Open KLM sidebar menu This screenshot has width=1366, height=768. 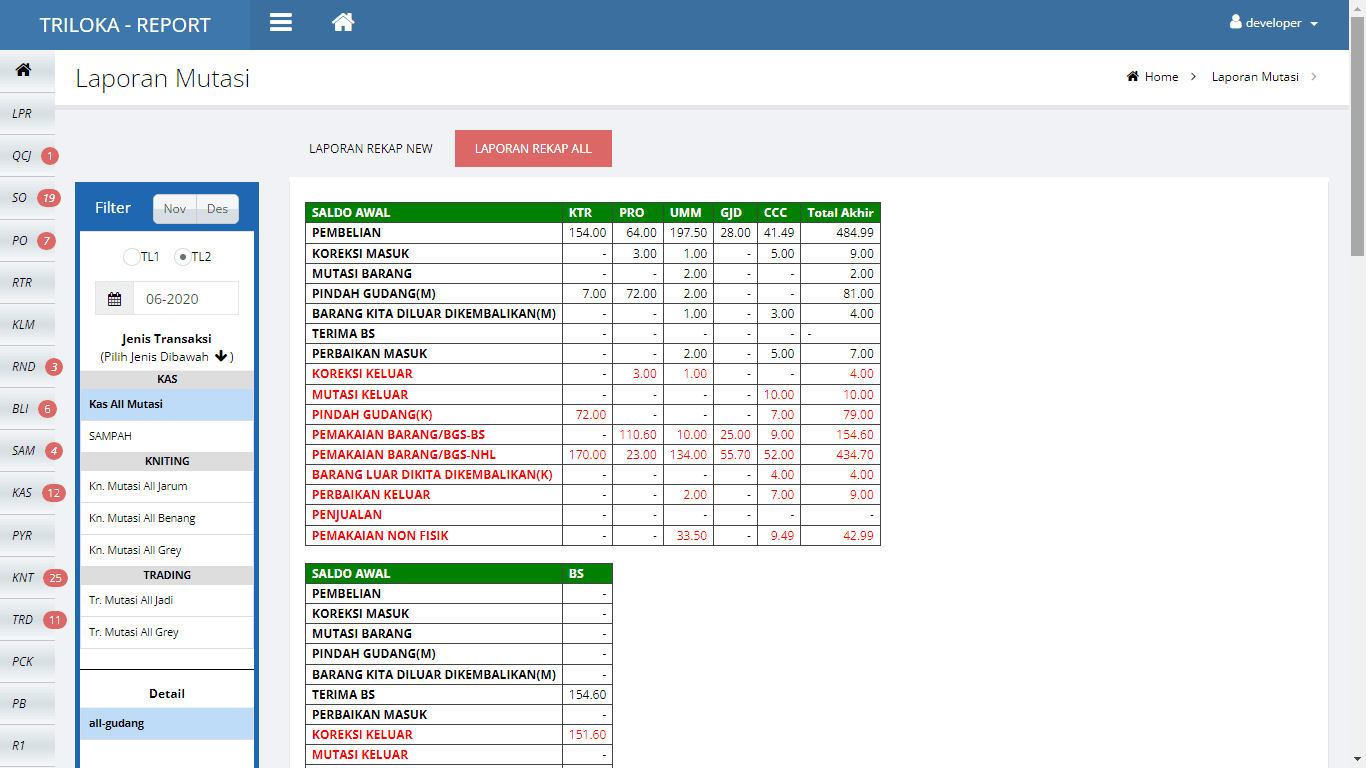tap(27, 325)
